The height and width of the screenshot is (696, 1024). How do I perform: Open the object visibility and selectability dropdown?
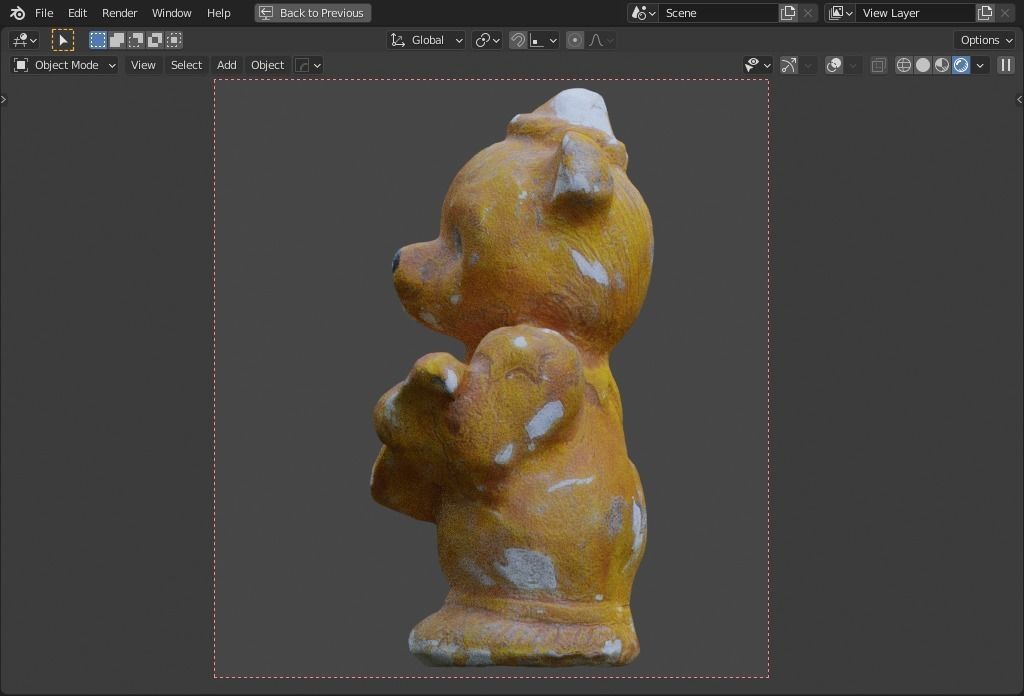click(x=758, y=65)
